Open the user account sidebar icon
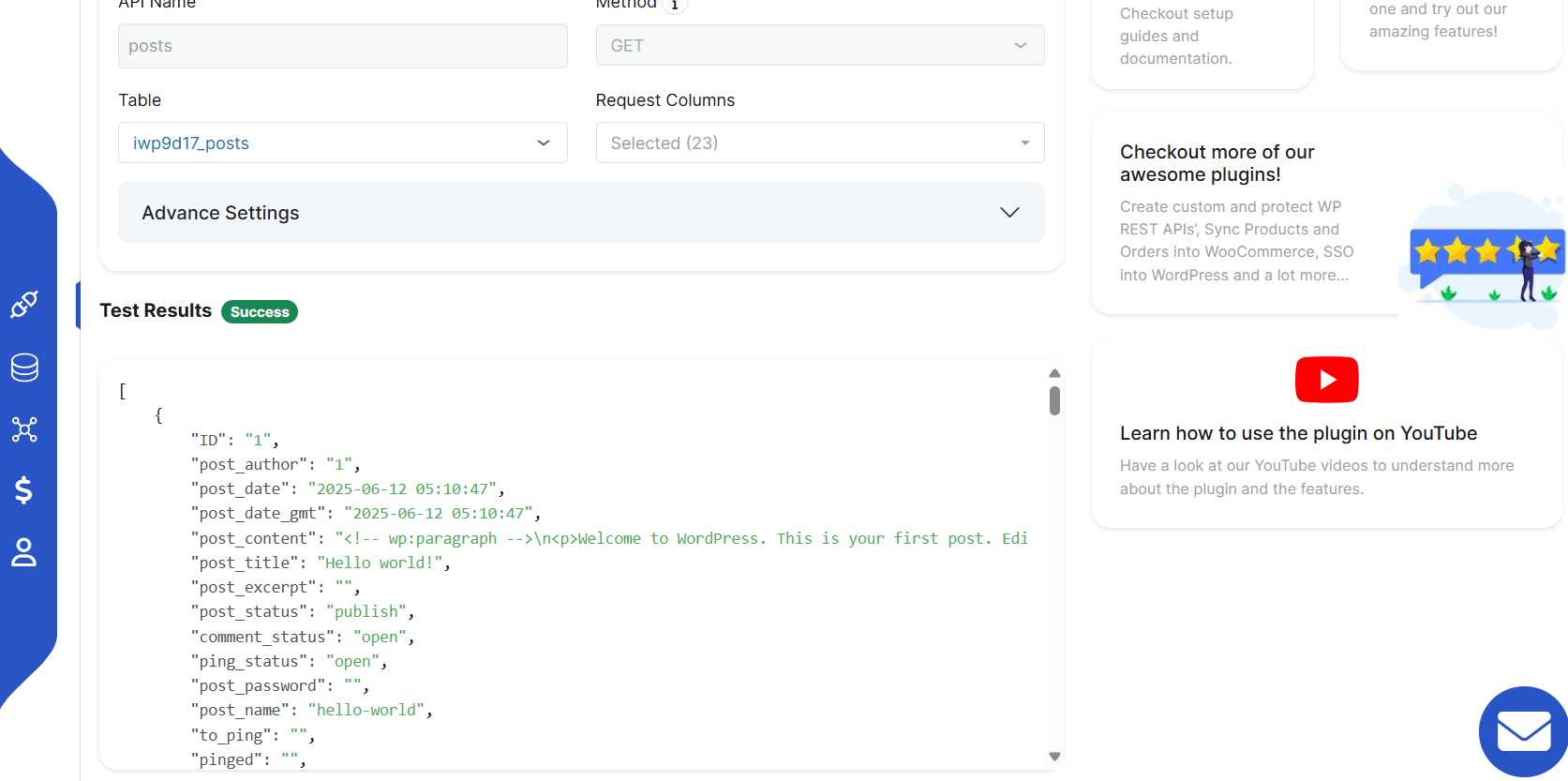Screen dimensions: 1568x781 coord(24,552)
